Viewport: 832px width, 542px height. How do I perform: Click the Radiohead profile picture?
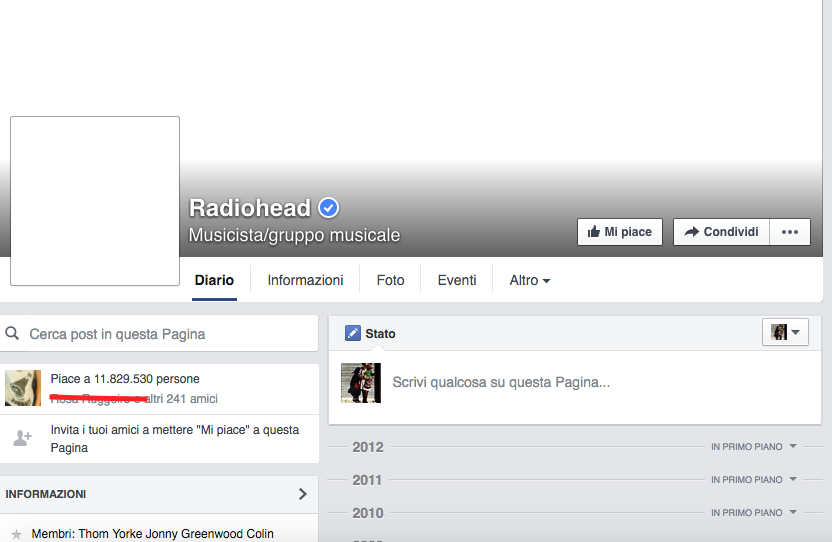tap(95, 201)
